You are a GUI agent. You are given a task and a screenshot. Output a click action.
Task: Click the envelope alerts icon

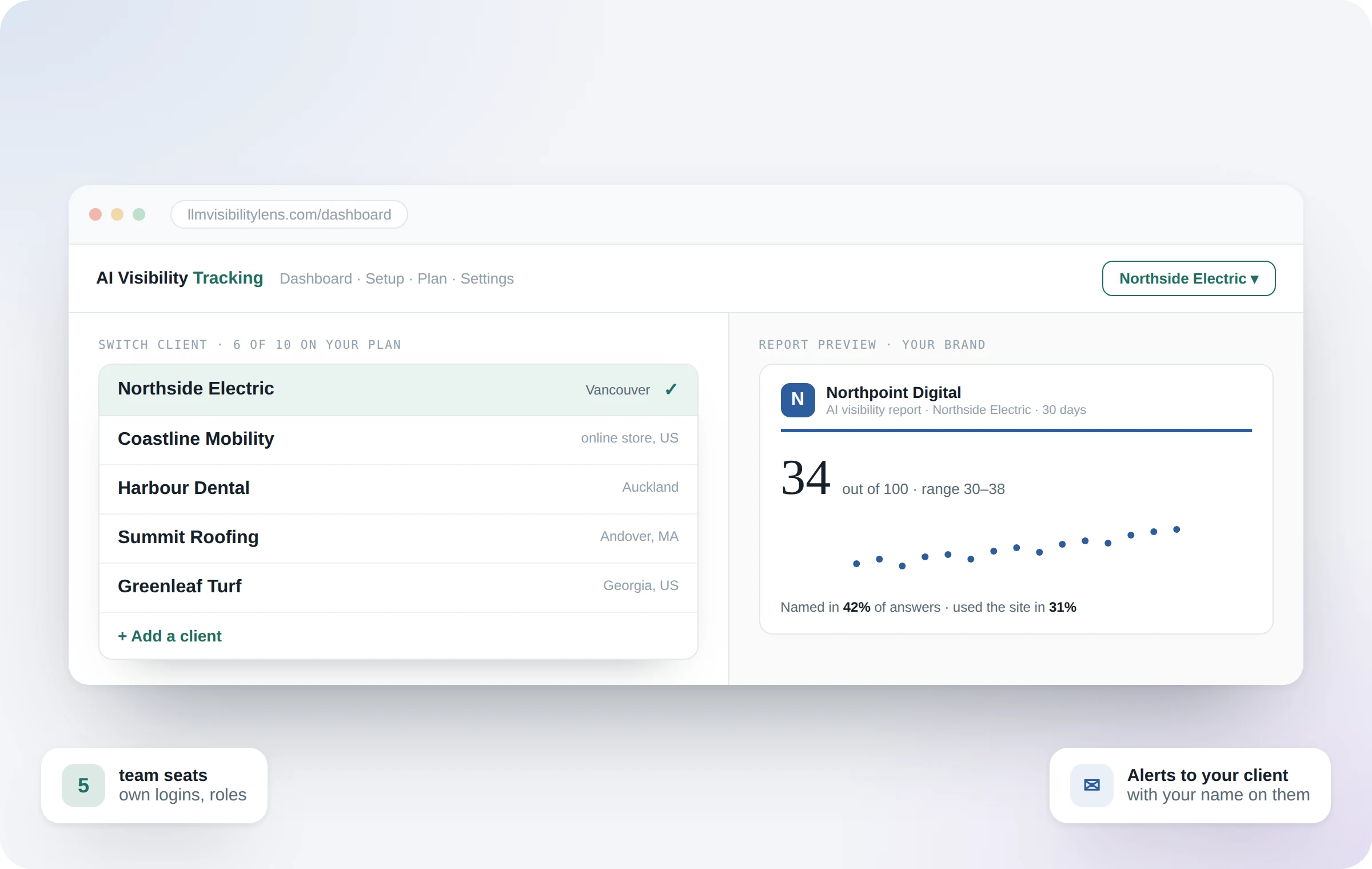(1091, 785)
